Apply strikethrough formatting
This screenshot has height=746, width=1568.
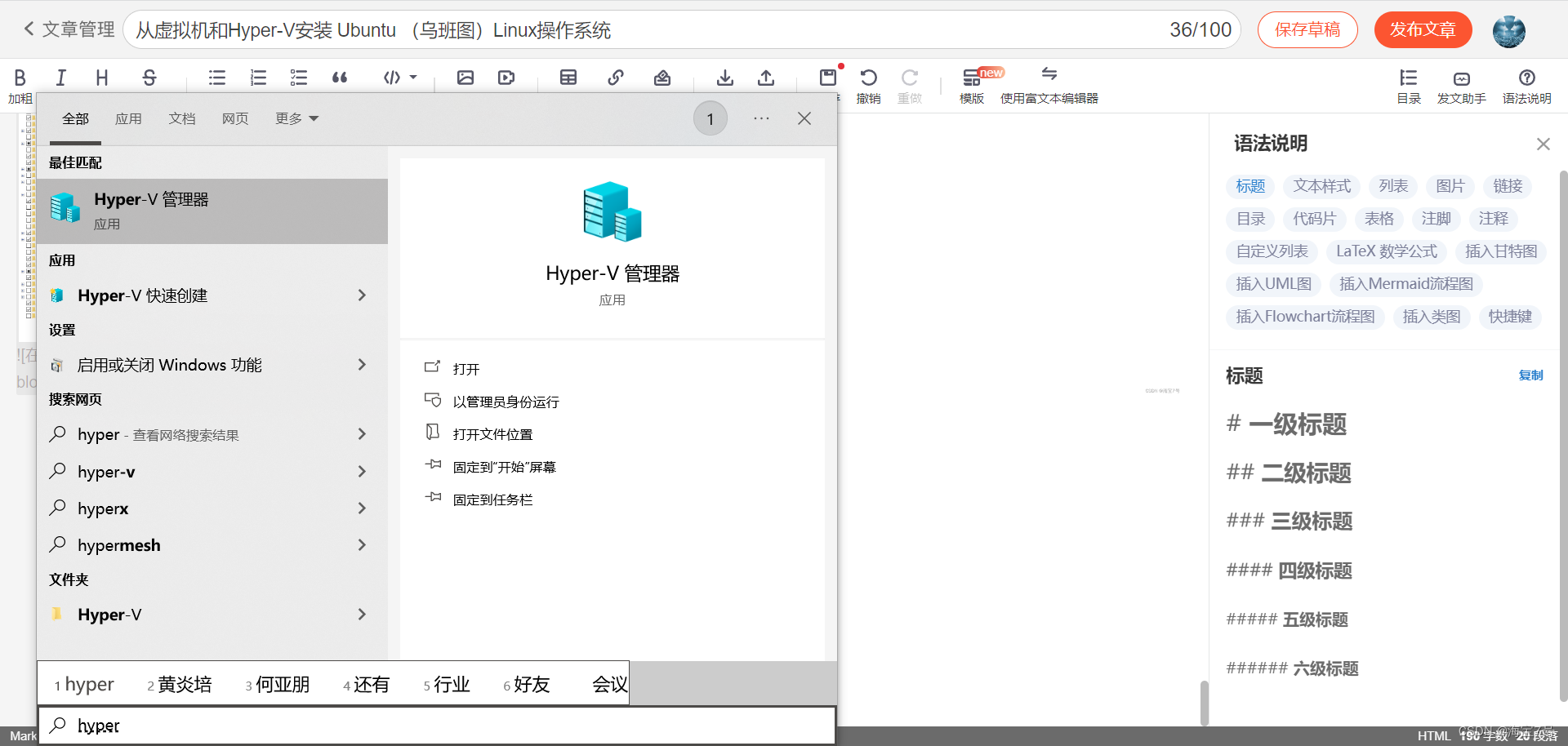(x=149, y=78)
